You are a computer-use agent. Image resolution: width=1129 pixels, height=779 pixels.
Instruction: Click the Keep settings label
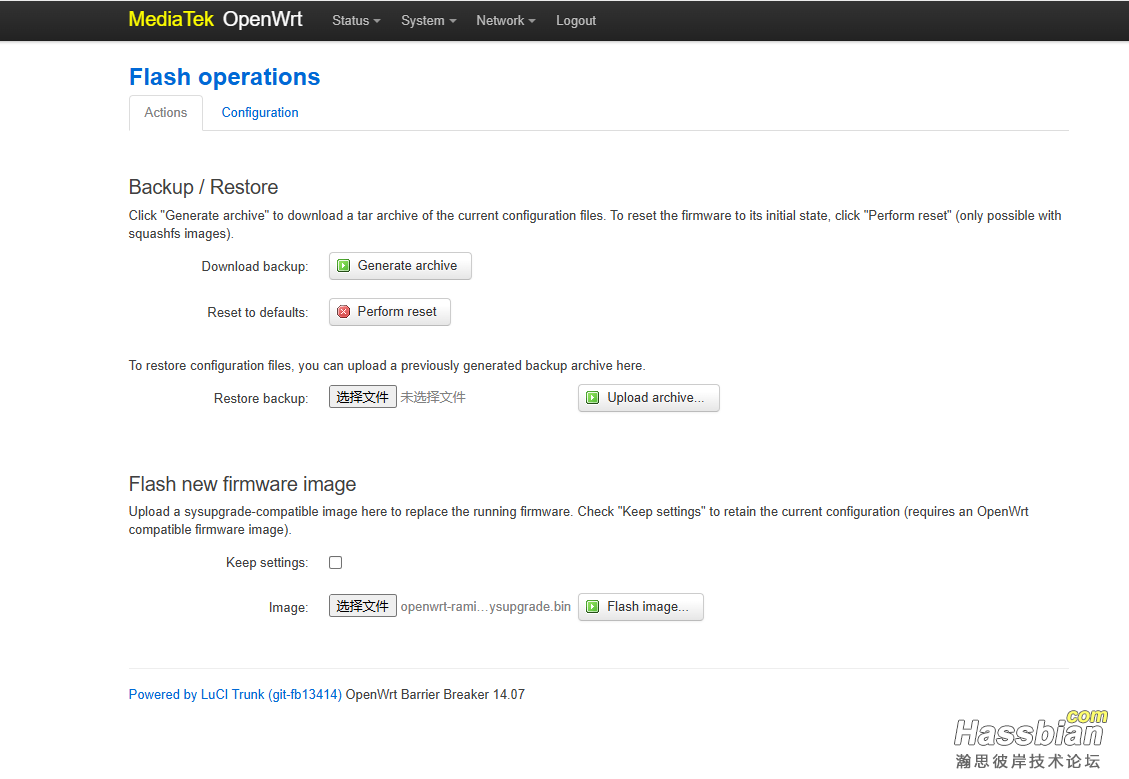coord(267,563)
